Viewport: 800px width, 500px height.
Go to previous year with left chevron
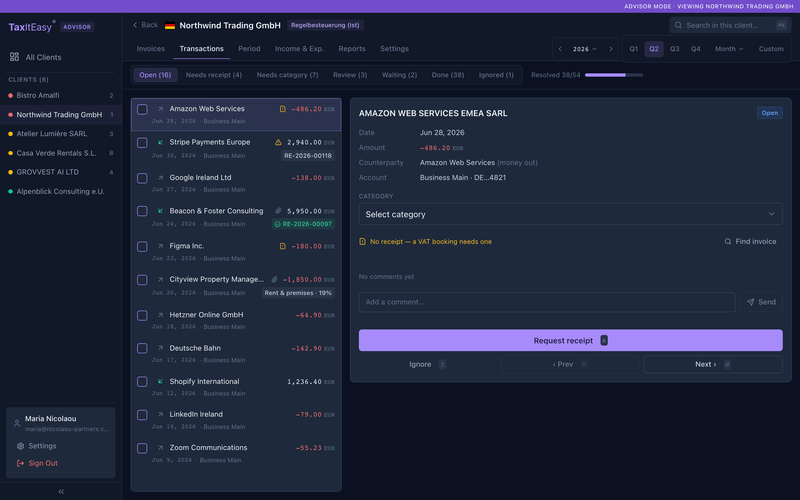tap(560, 49)
